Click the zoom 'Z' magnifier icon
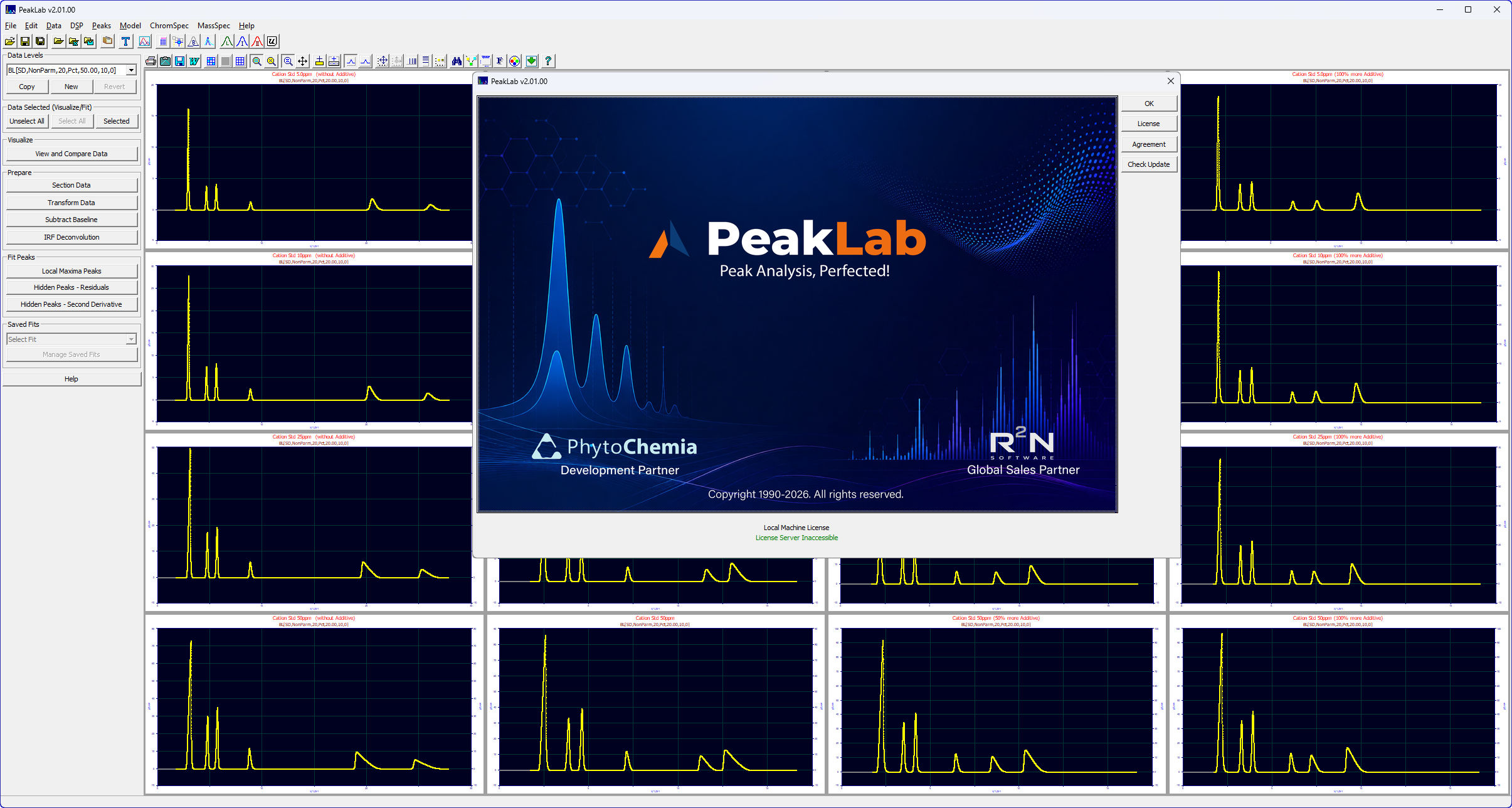The image size is (1512, 808). pyautogui.click(x=288, y=61)
